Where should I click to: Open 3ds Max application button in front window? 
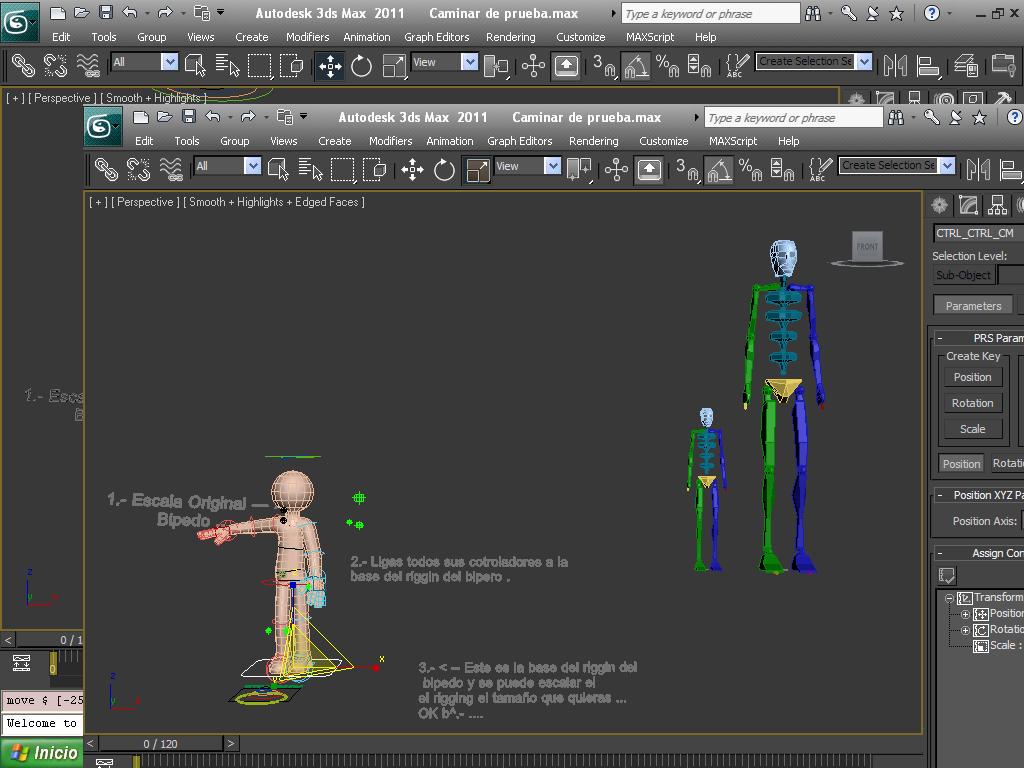(x=103, y=125)
